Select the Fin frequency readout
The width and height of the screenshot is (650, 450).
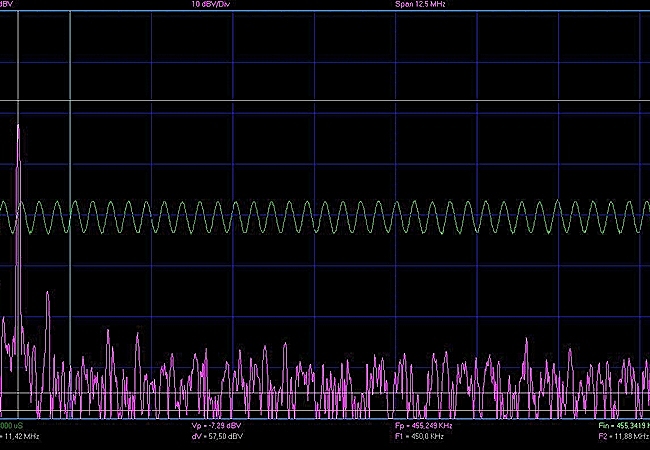(622, 425)
